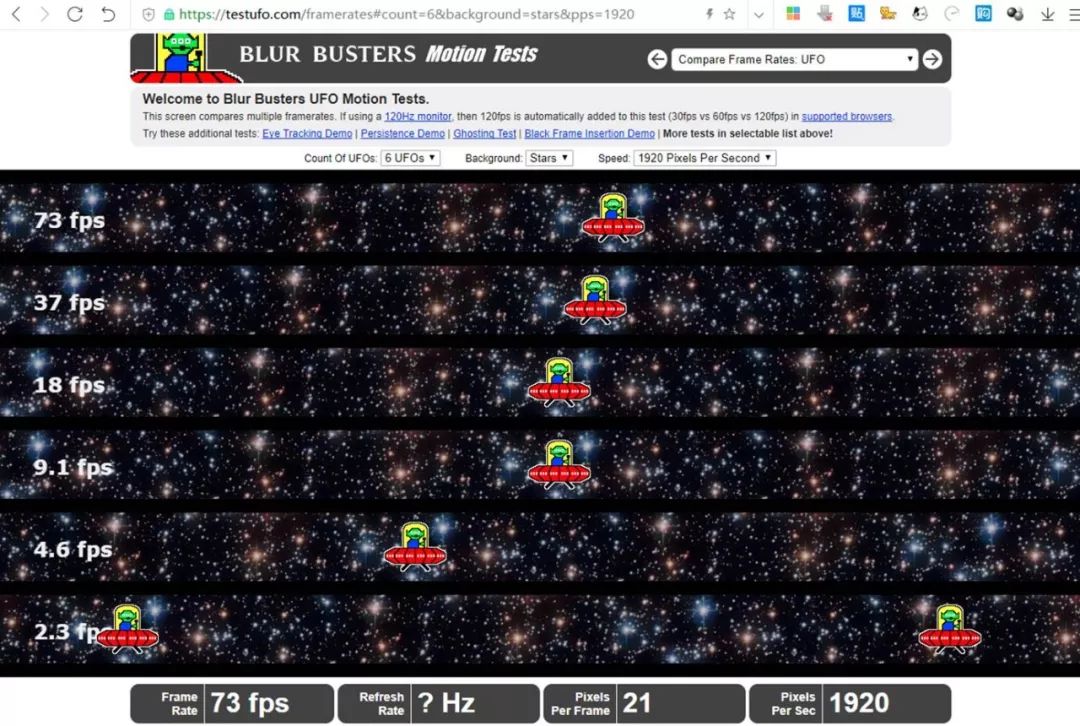This screenshot has width=1080, height=726.
Task: Open the Compare Frame Rates: UFO dropdown
Action: pos(794,59)
